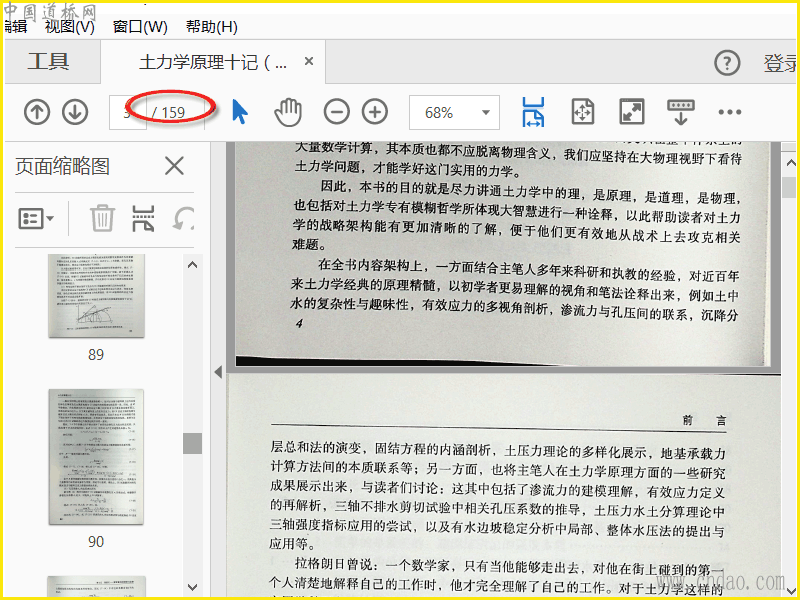This screenshot has height=600, width=800.
Task: Click the current page number field
Action: click(x=128, y=112)
